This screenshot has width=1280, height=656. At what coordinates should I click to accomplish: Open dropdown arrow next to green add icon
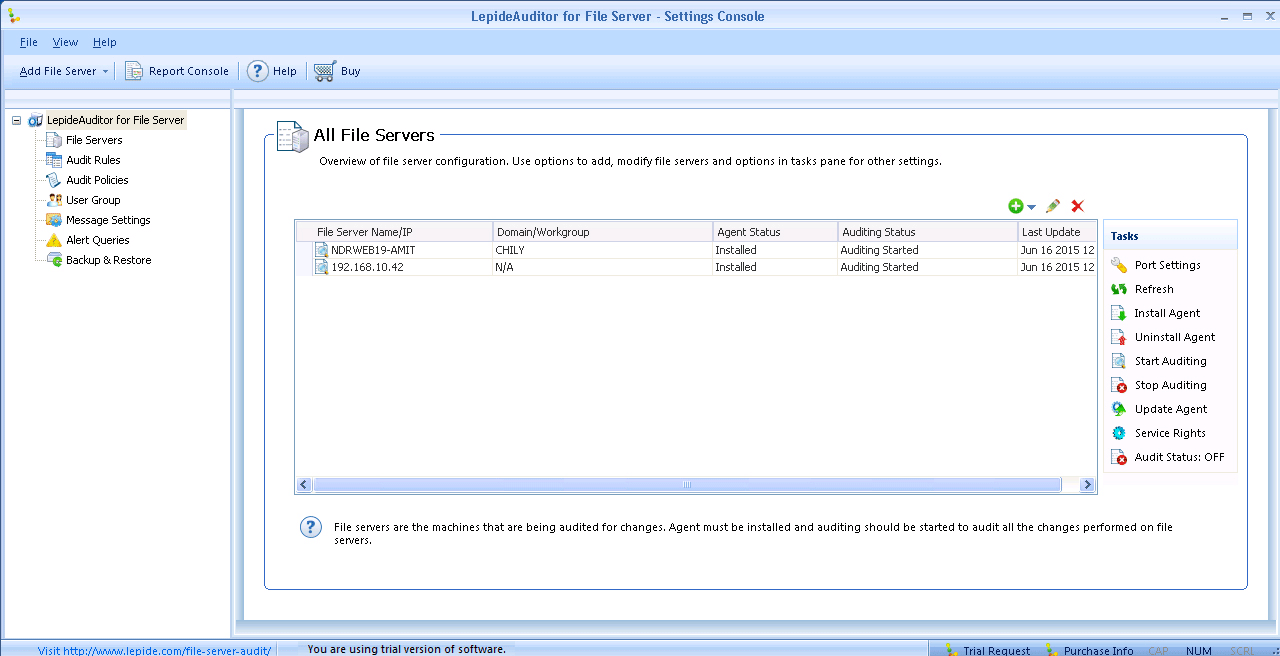coord(1032,207)
